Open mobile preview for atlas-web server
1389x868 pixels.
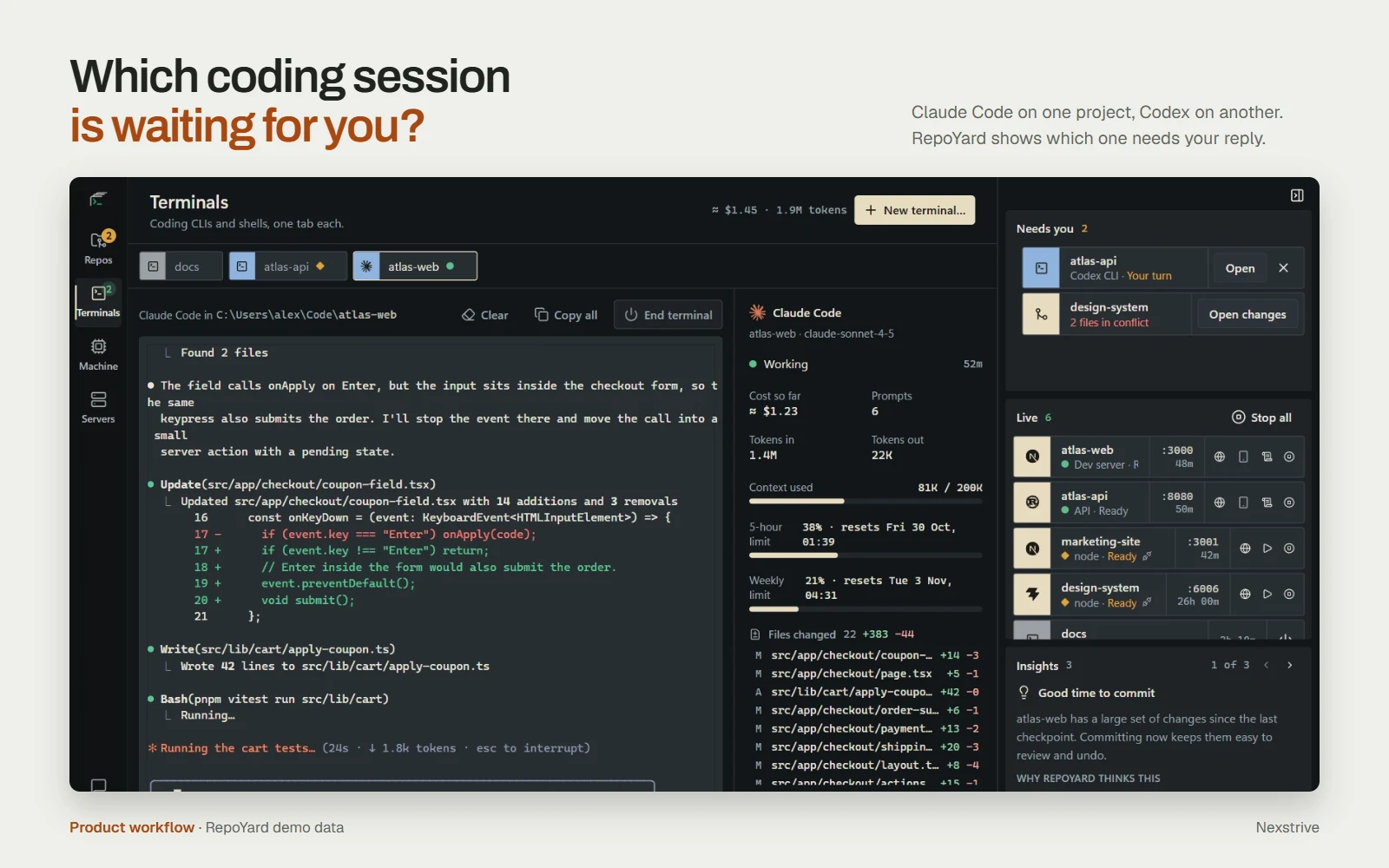[x=1243, y=457]
